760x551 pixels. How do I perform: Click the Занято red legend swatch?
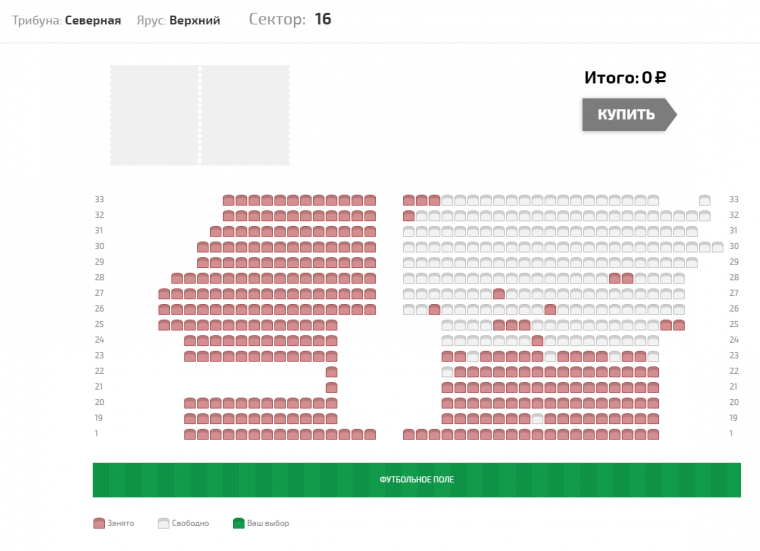[99, 523]
